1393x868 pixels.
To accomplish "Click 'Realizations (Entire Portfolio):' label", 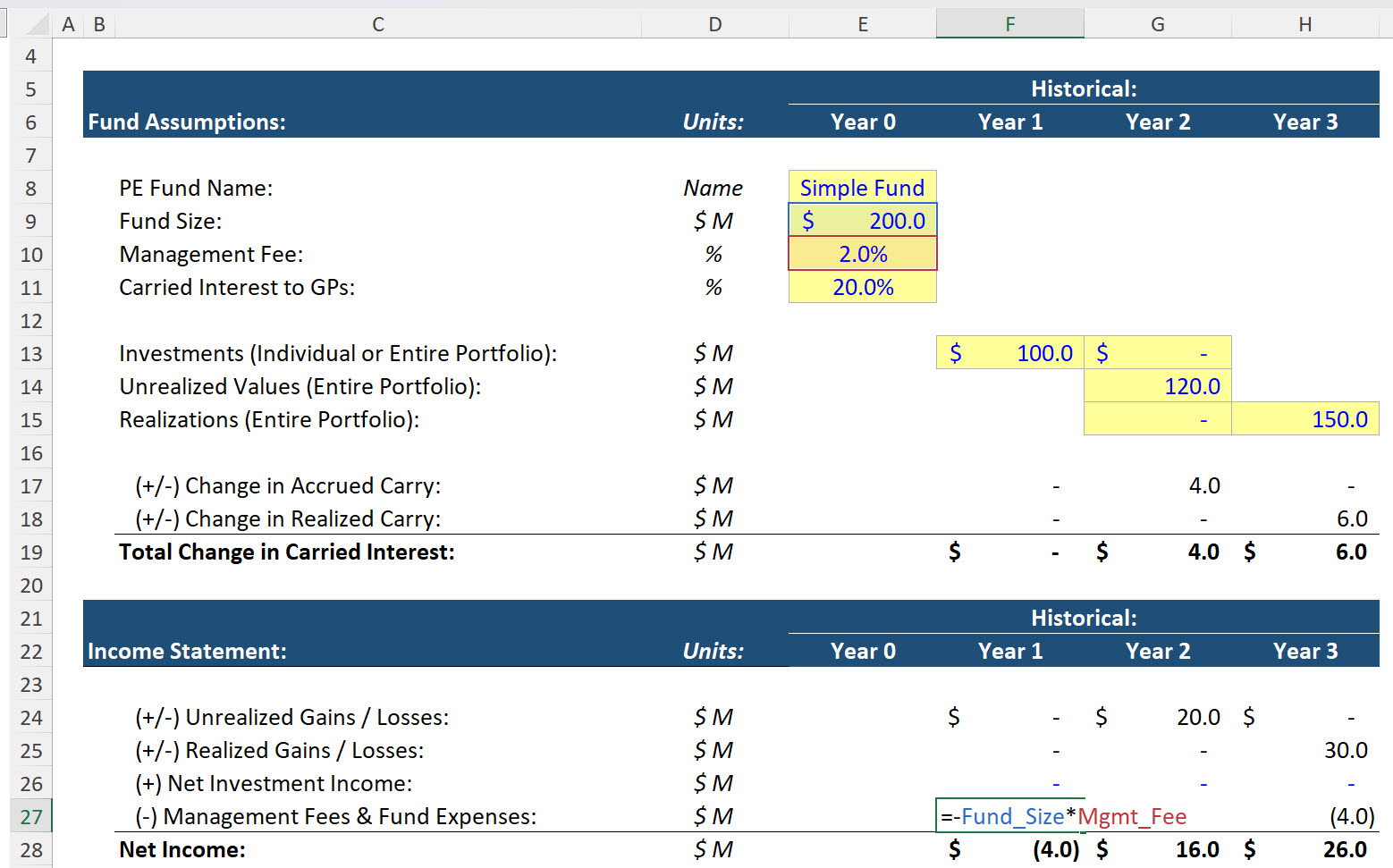I will point(269,419).
